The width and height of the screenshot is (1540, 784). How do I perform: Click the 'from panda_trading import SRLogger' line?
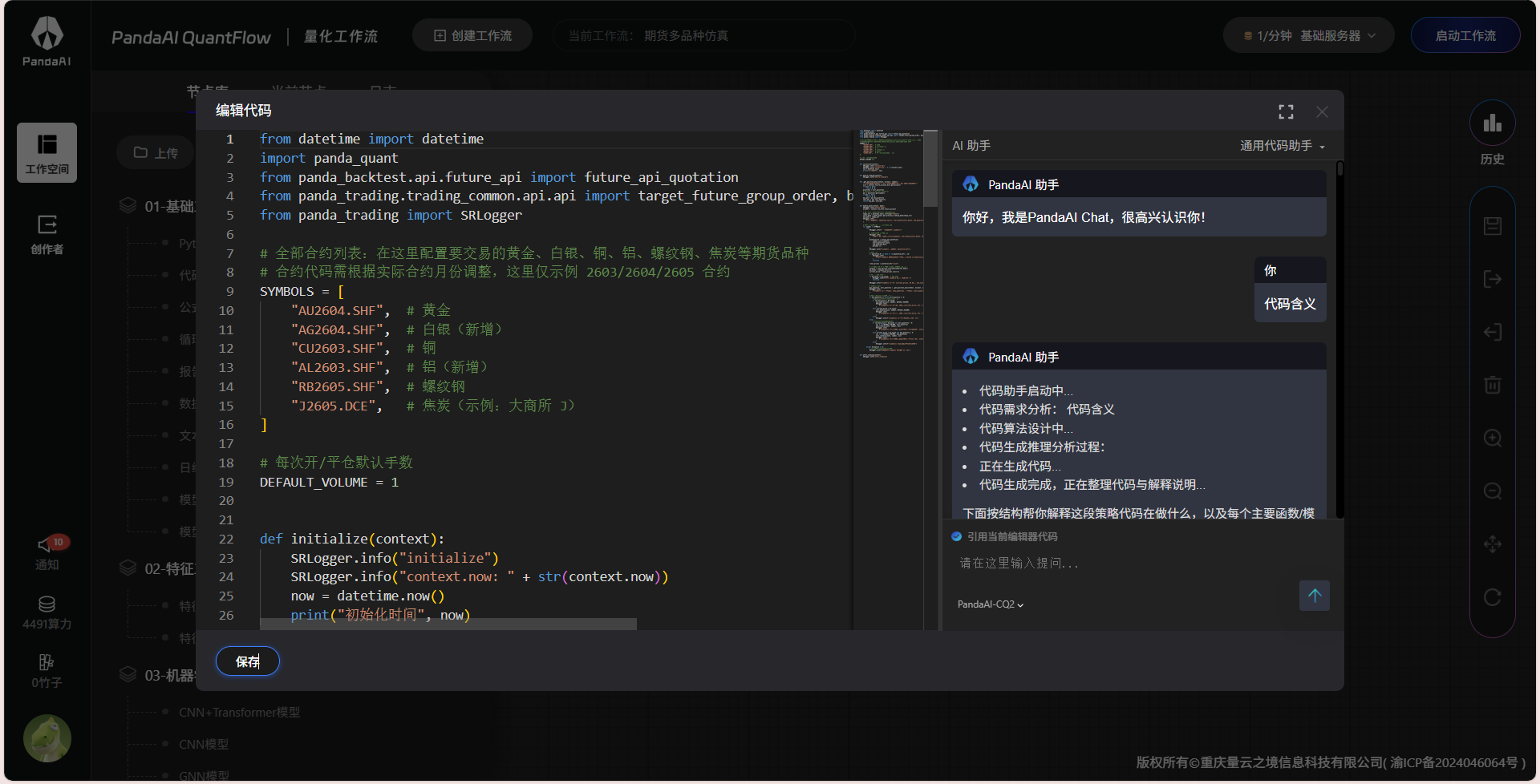(391, 215)
